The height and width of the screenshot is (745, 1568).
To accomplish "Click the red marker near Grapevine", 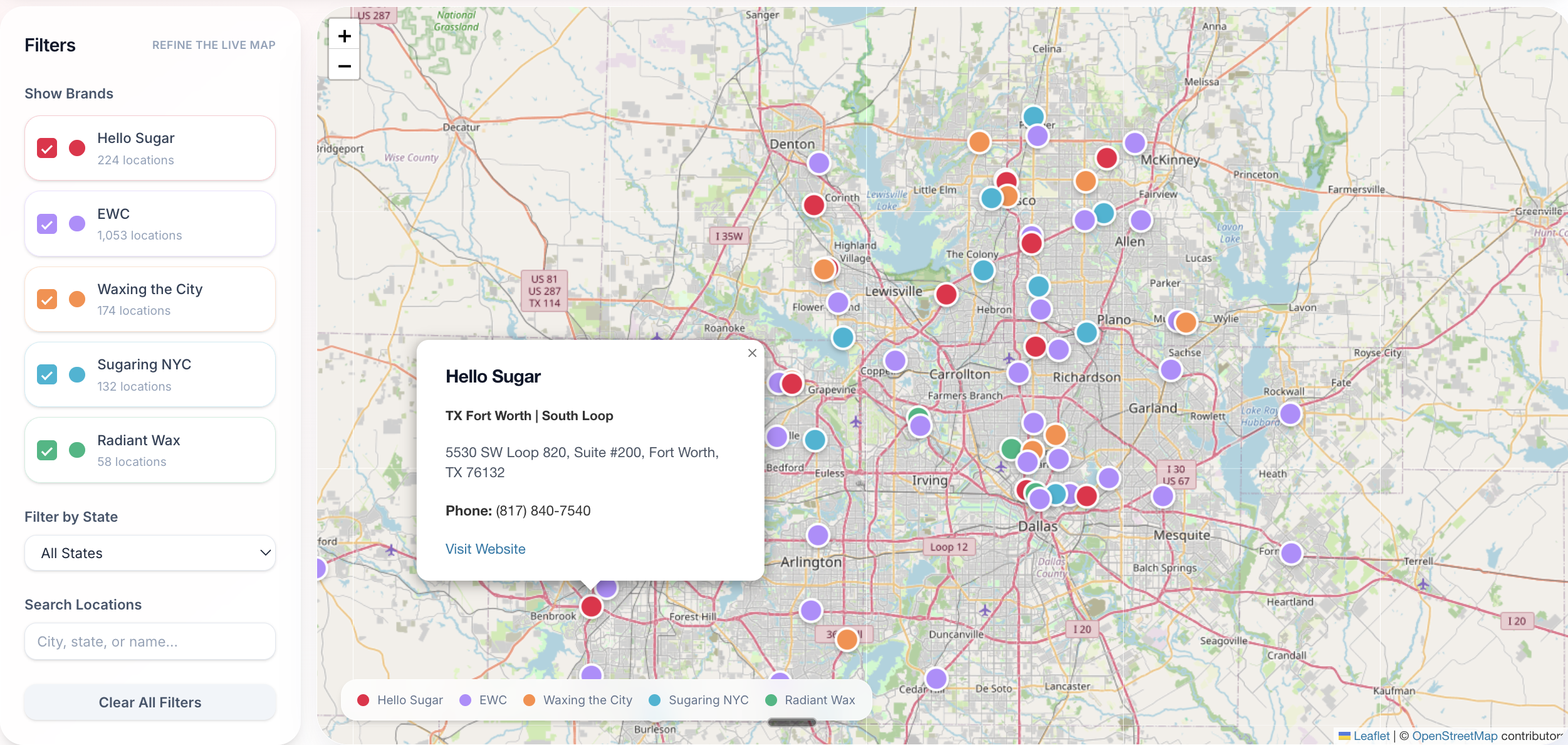I will 792,383.
